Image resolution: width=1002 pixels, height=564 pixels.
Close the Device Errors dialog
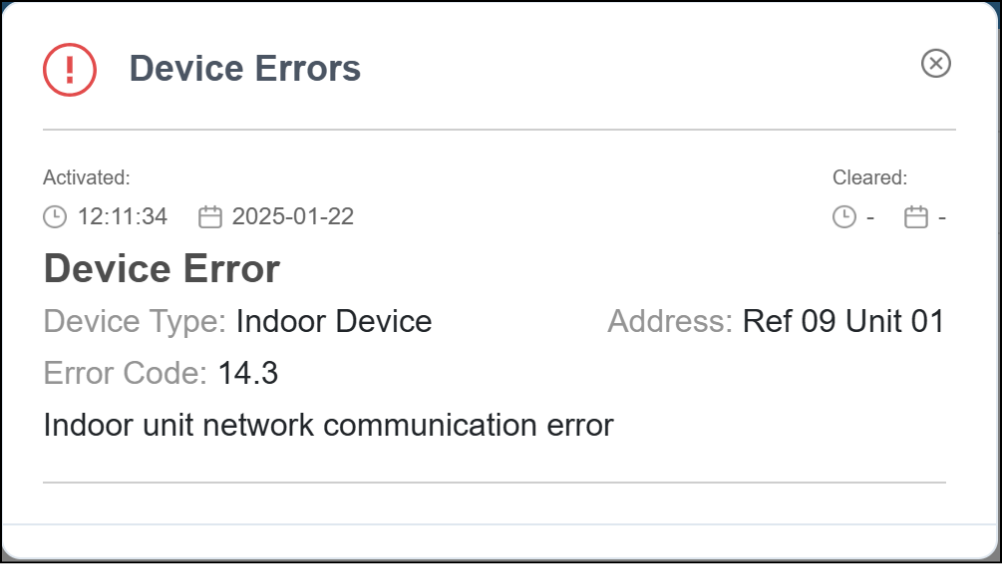(x=935, y=64)
